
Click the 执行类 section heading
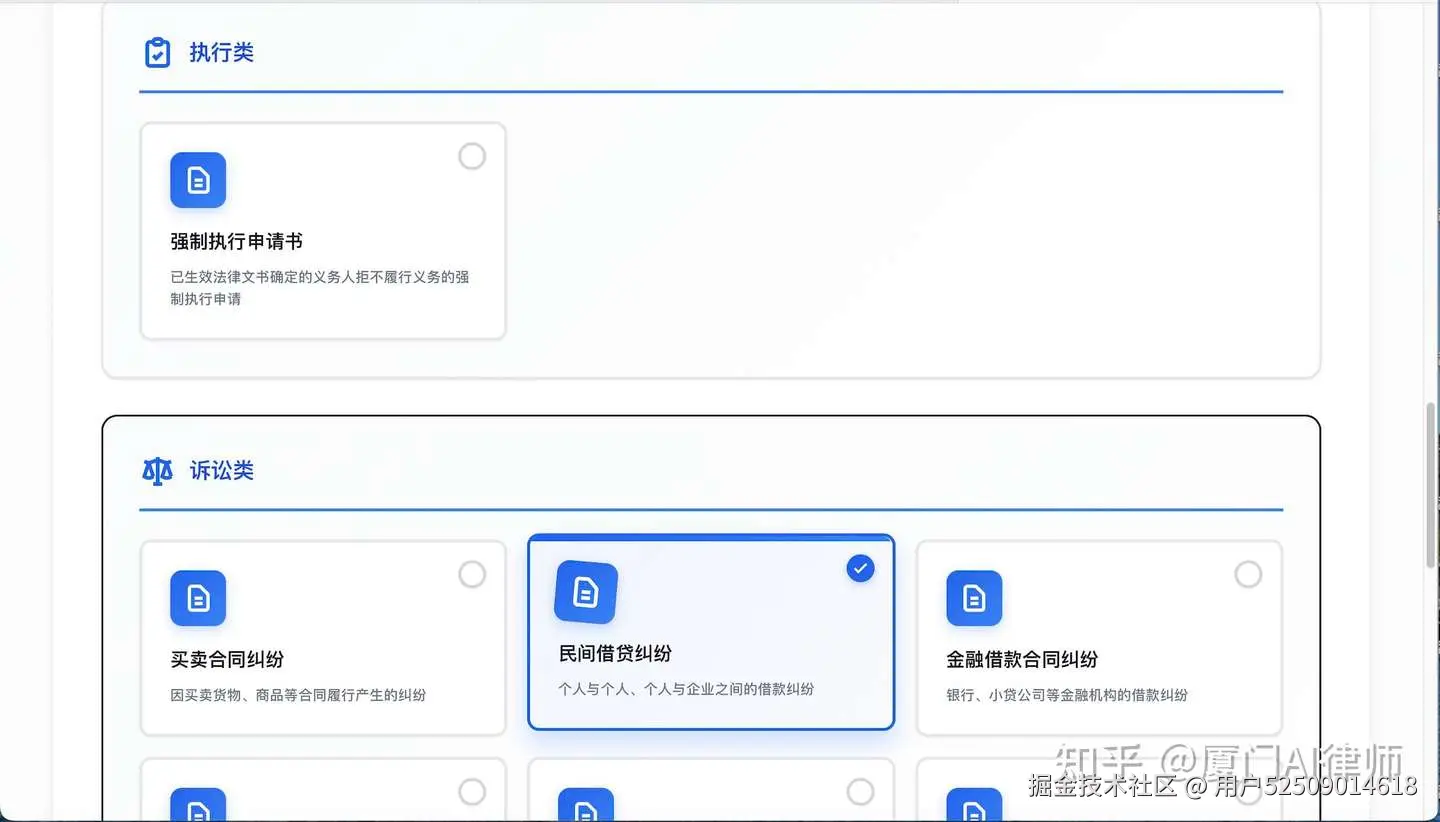pos(221,53)
